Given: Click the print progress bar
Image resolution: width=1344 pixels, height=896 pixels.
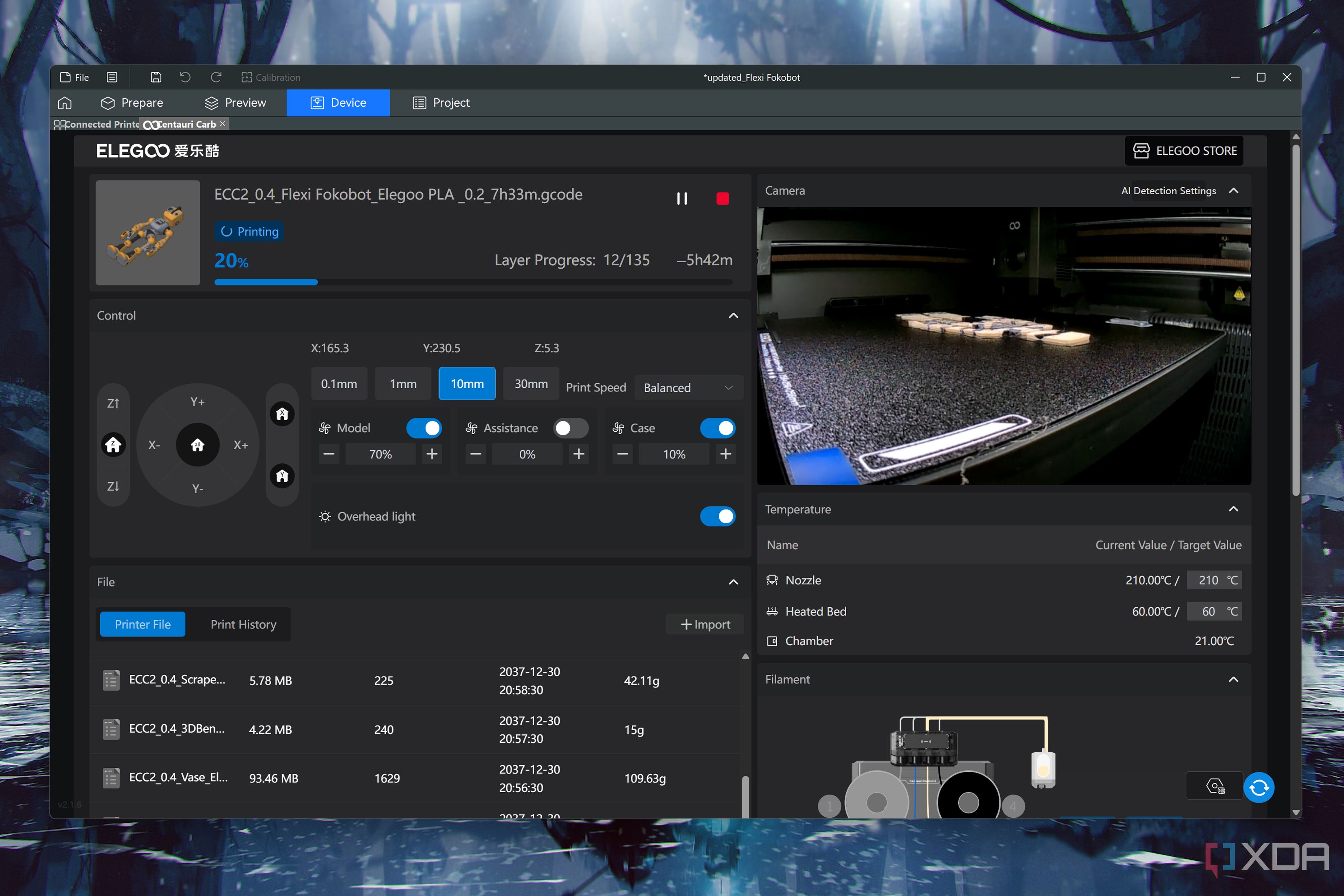Looking at the screenshot, I should [x=473, y=282].
